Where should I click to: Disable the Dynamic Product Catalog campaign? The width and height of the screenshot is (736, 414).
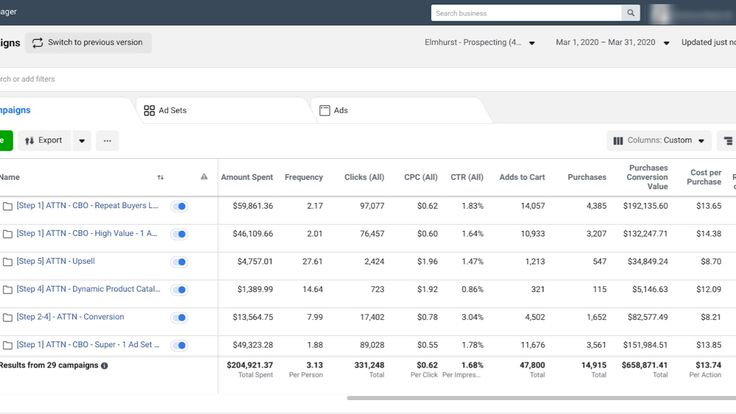(x=180, y=290)
